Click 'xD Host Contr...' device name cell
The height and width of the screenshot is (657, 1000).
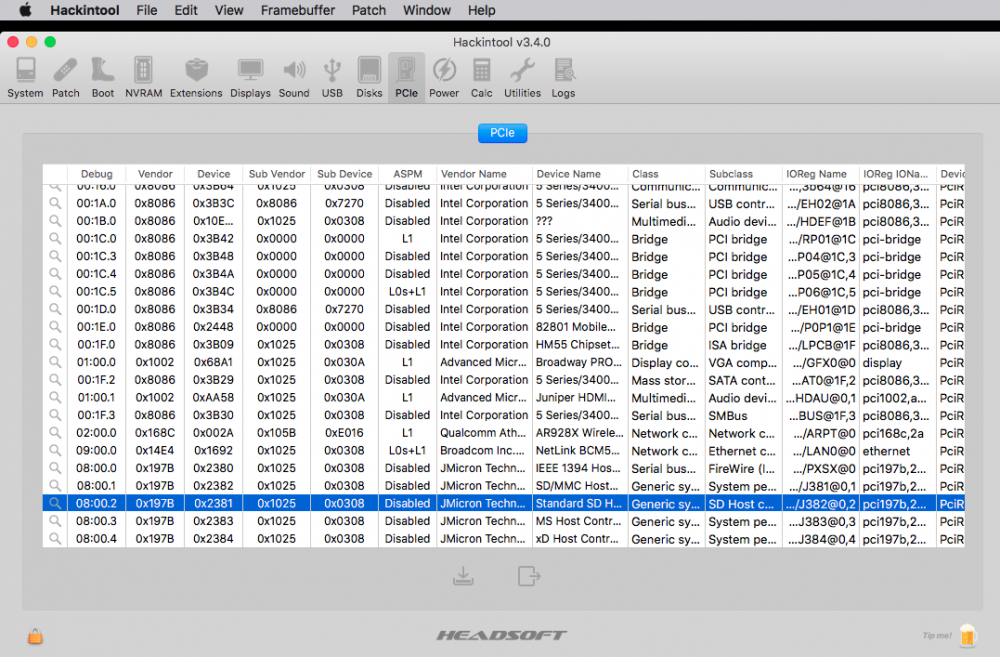tap(580, 538)
